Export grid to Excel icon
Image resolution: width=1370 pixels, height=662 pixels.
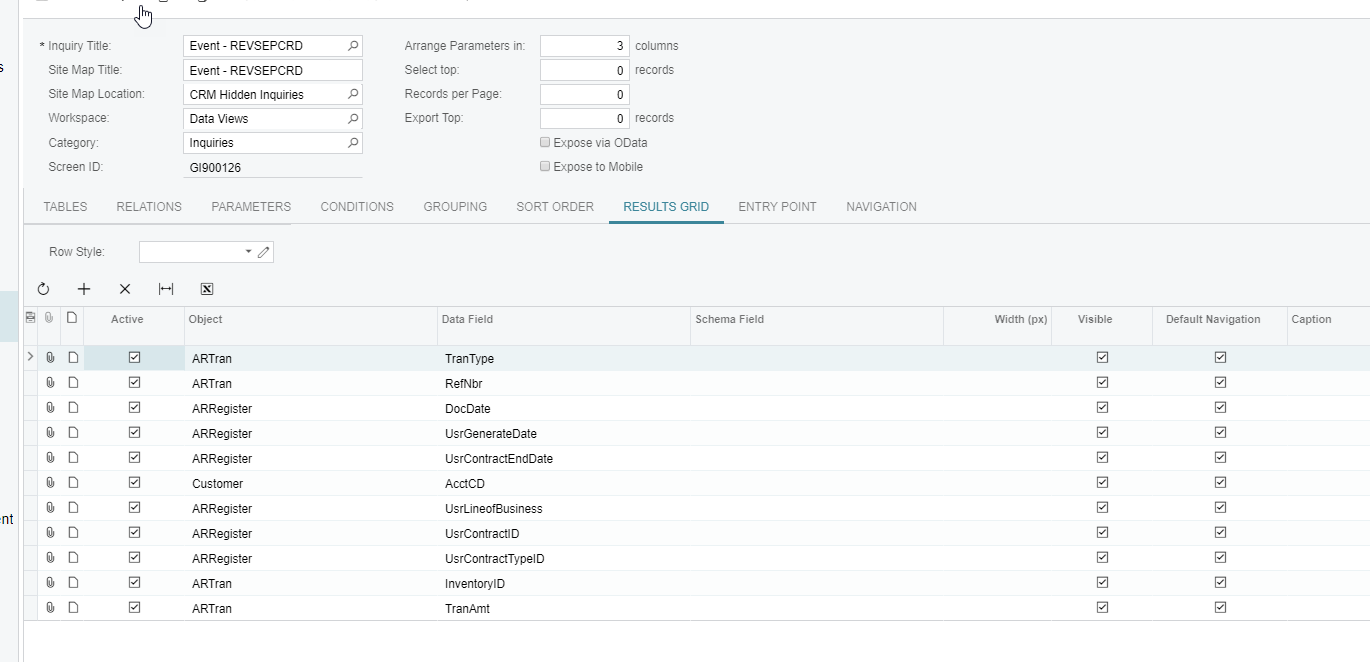click(207, 289)
